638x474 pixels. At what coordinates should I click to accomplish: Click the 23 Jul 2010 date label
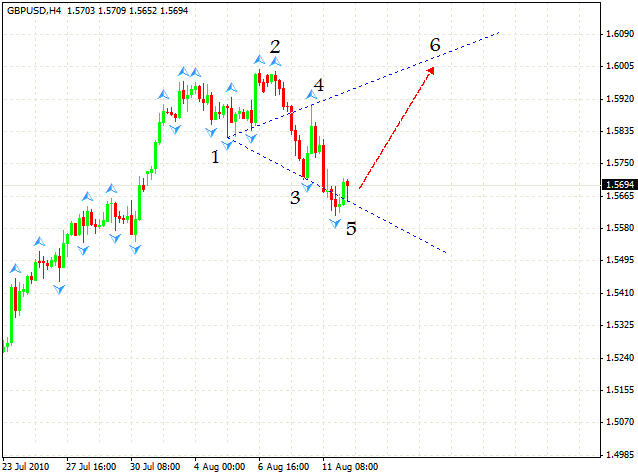26,466
